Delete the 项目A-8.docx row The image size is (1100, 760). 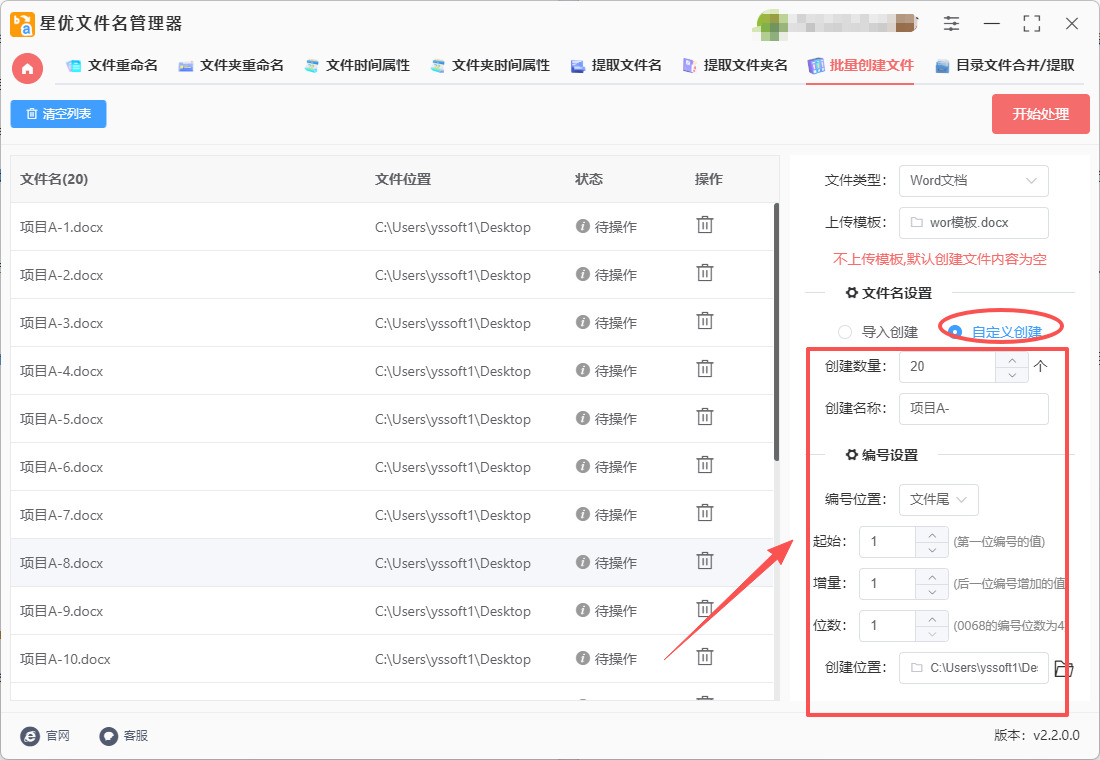pos(704,561)
